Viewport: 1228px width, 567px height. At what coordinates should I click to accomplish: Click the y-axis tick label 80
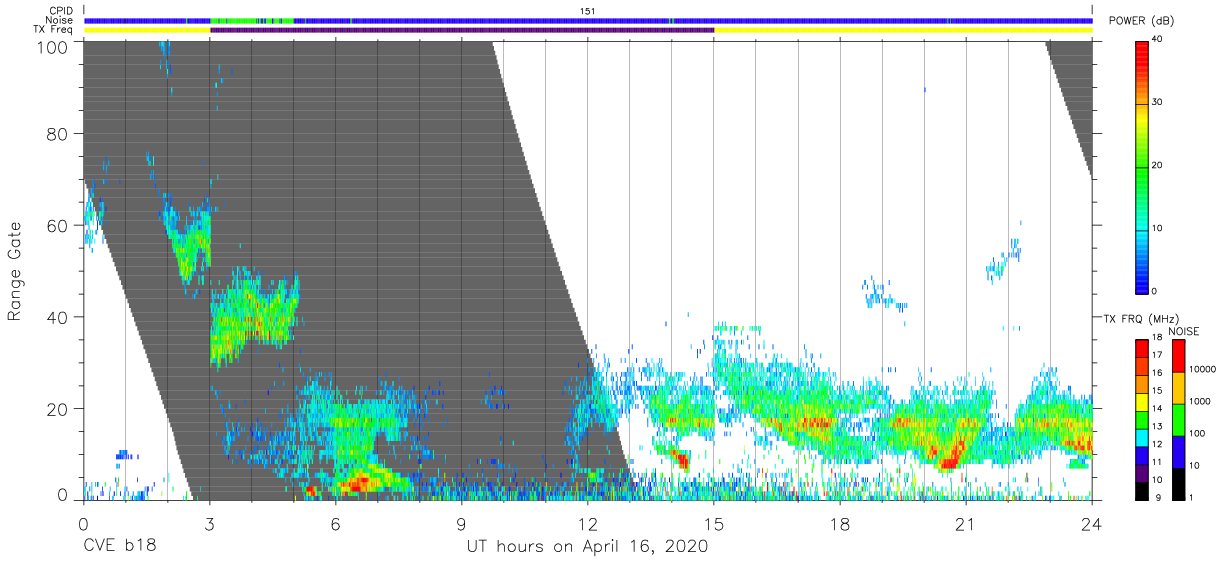pos(58,133)
